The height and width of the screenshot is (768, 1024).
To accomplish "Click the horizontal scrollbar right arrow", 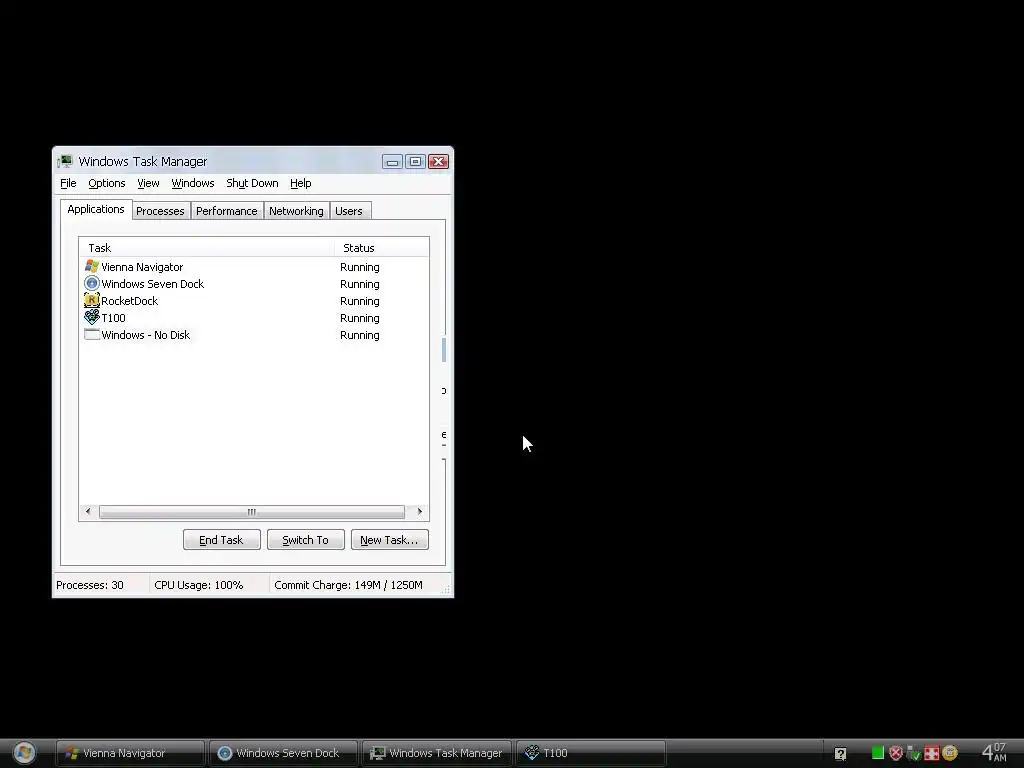I will point(419,511).
